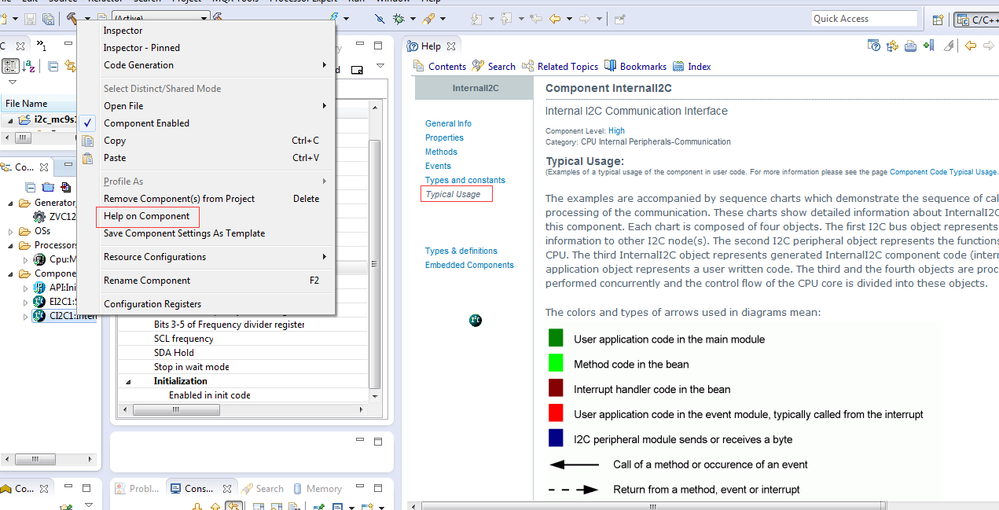Screen dimensions: 999x510
Task: Click the Open Perspective icon
Action: [937, 20]
